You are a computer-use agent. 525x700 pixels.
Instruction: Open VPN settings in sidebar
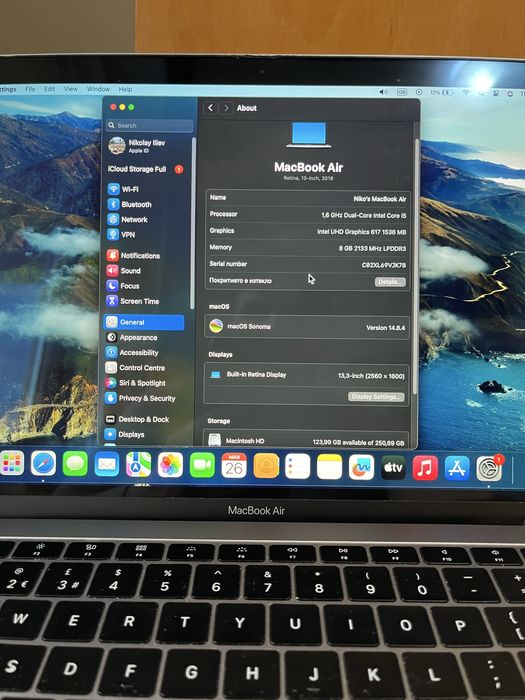click(x=121, y=234)
